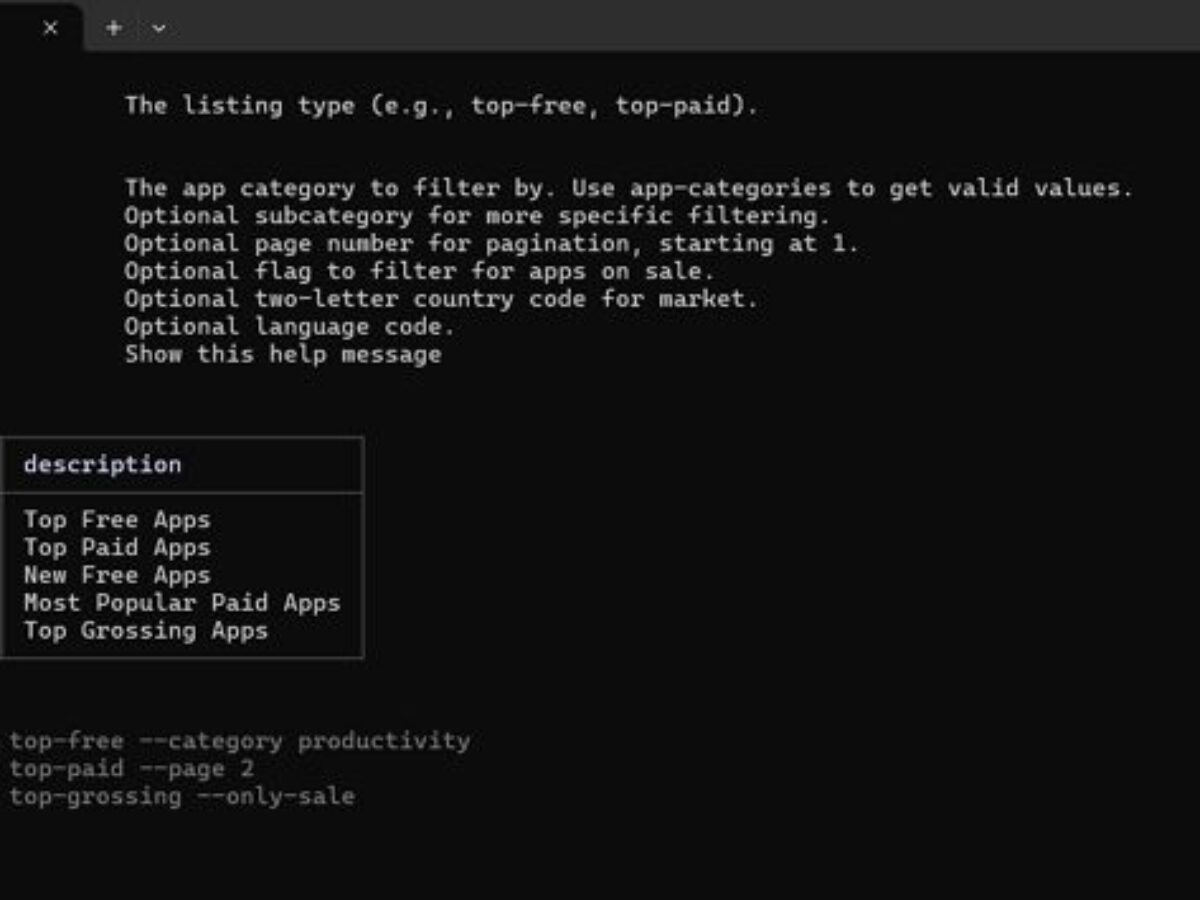
Task: Click the app category filter description line
Action: point(628,188)
